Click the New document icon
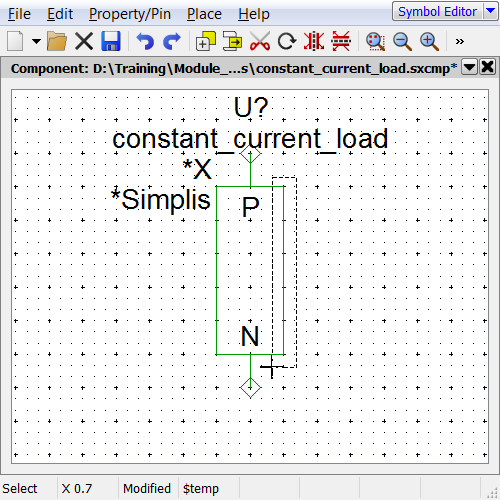Screen dimensions: 500x500 [x=15, y=41]
